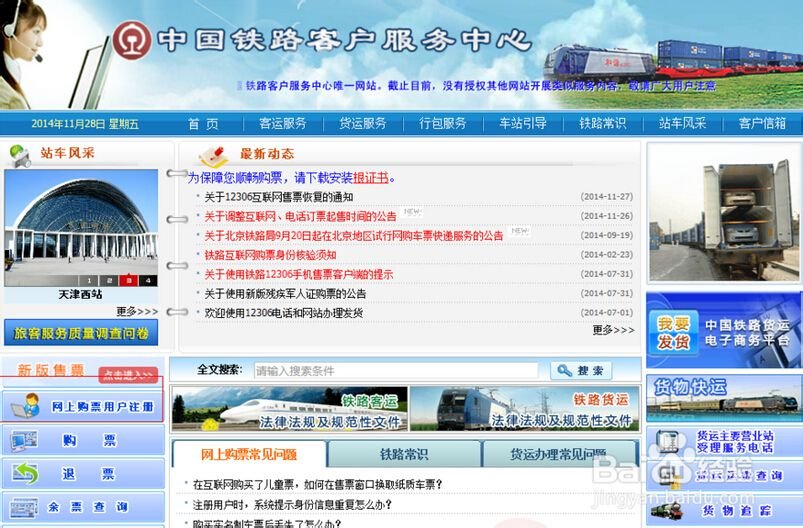Click the 货物追踪 button

click(724, 510)
